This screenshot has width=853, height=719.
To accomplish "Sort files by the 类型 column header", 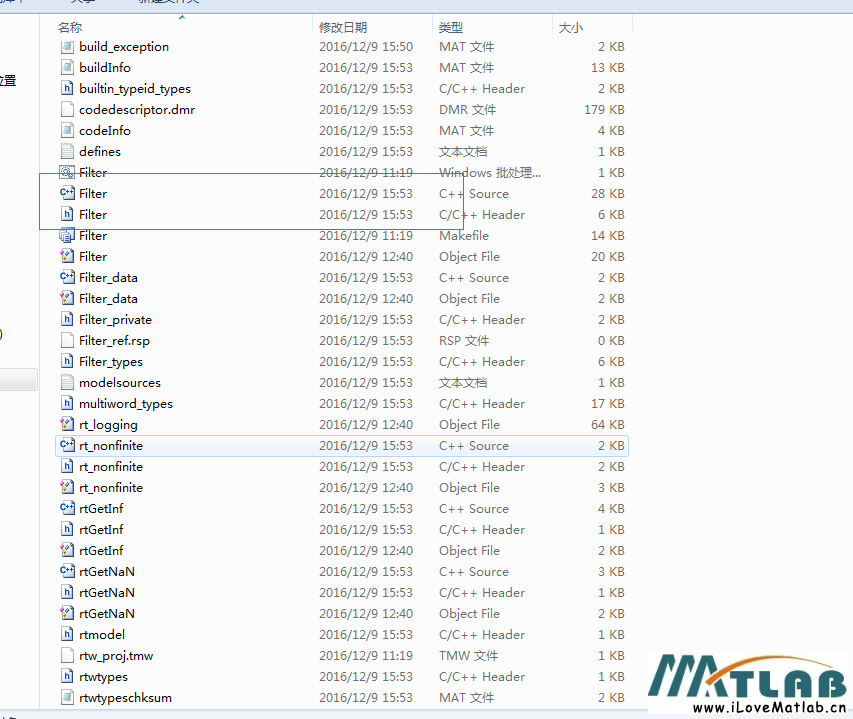I will click(x=451, y=28).
